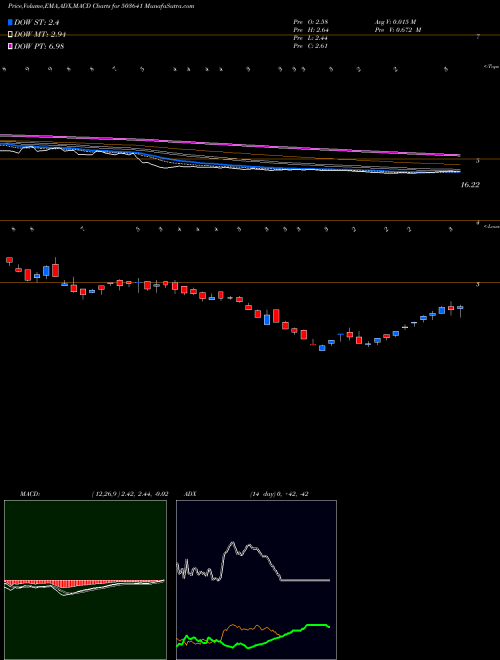Image resolution: width=500 pixels, height=660 pixels.
Task: Click the white ADX line peak
Action: click(x=232, y=543)
